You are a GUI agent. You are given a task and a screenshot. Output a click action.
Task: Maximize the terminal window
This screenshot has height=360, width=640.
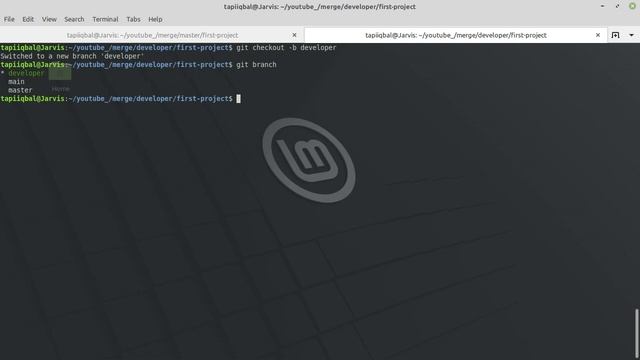click(x=617, y=6)
